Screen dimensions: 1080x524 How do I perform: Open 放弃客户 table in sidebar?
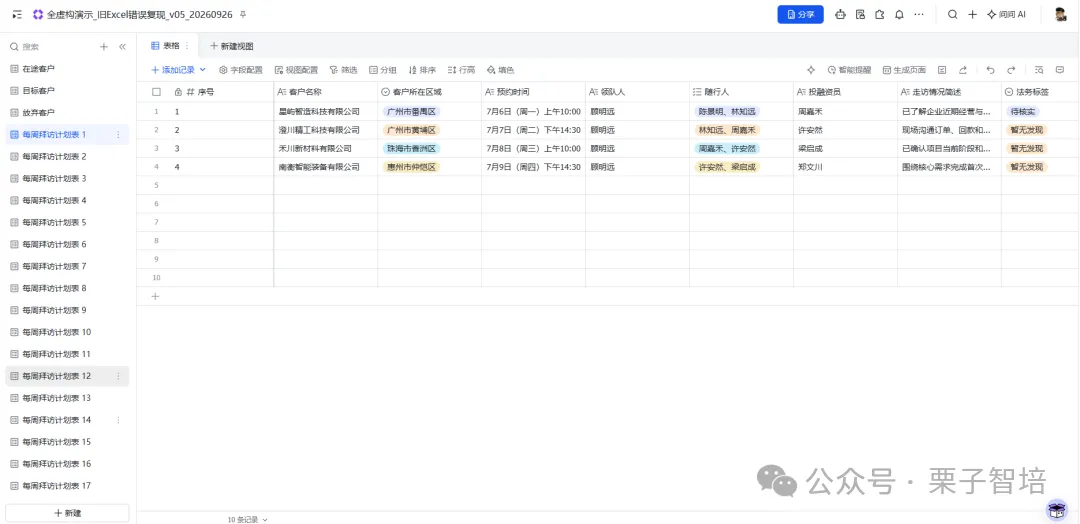click(x=67, y=112)
